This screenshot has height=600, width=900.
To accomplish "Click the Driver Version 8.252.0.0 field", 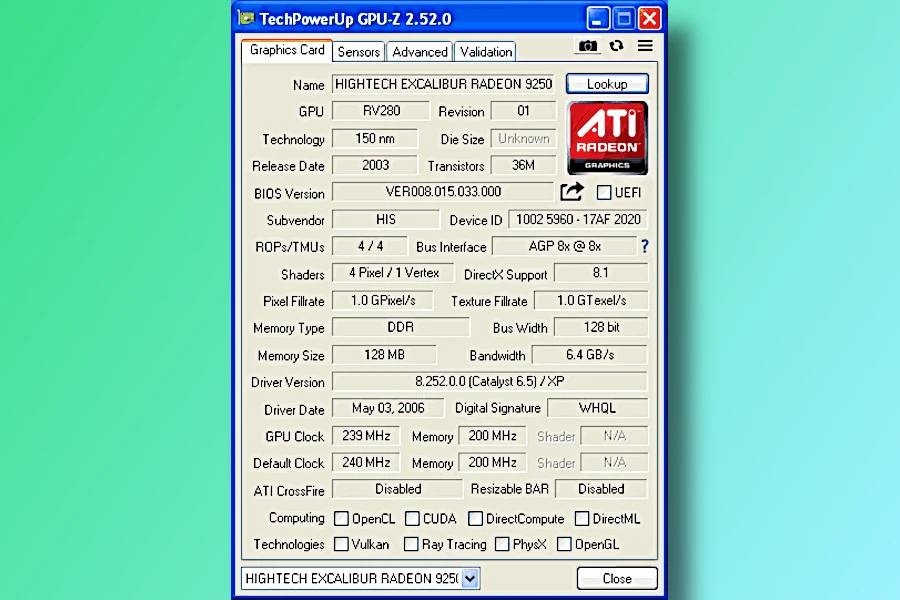I will 490,381.
